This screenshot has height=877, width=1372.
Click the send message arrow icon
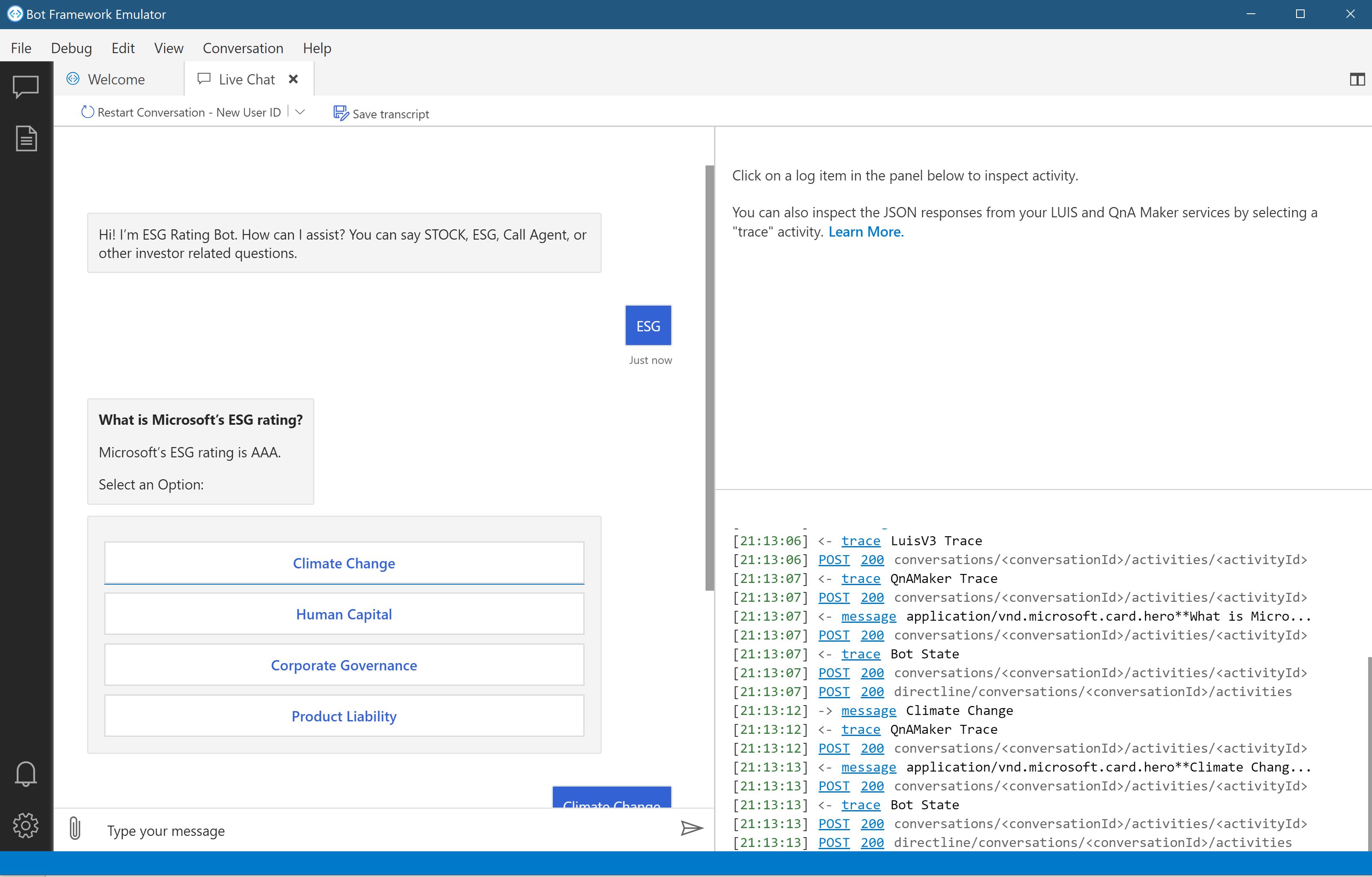[x=692, y=828]
